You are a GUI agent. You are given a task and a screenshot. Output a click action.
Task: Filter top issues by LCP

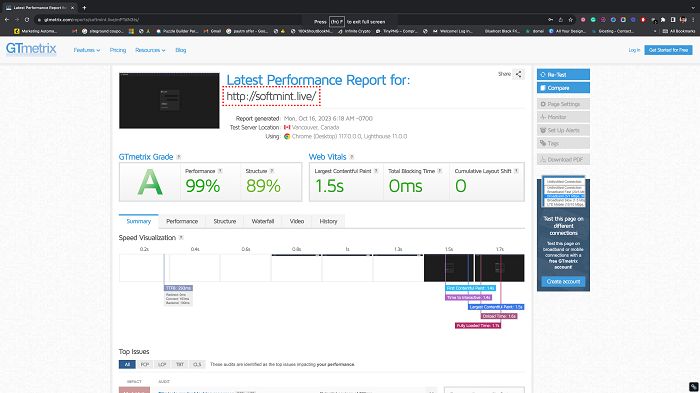(x=162, y=364)
